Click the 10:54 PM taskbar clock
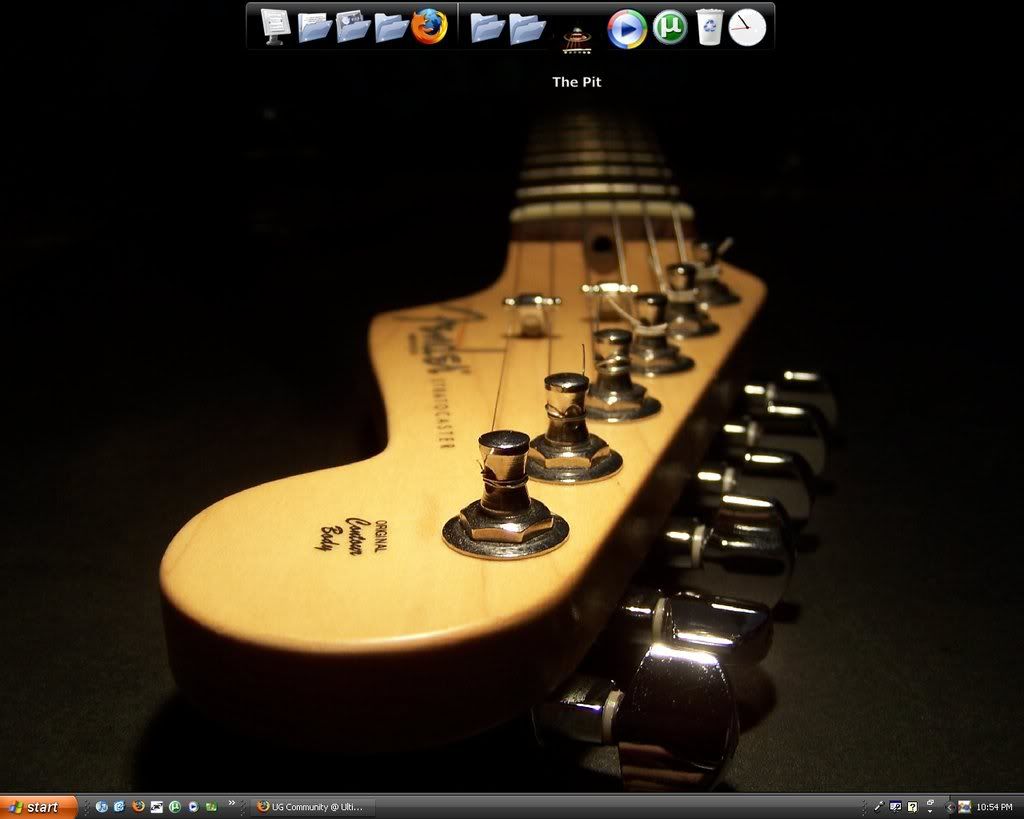Screen dimensions: 1024x819 coord(994,807)
